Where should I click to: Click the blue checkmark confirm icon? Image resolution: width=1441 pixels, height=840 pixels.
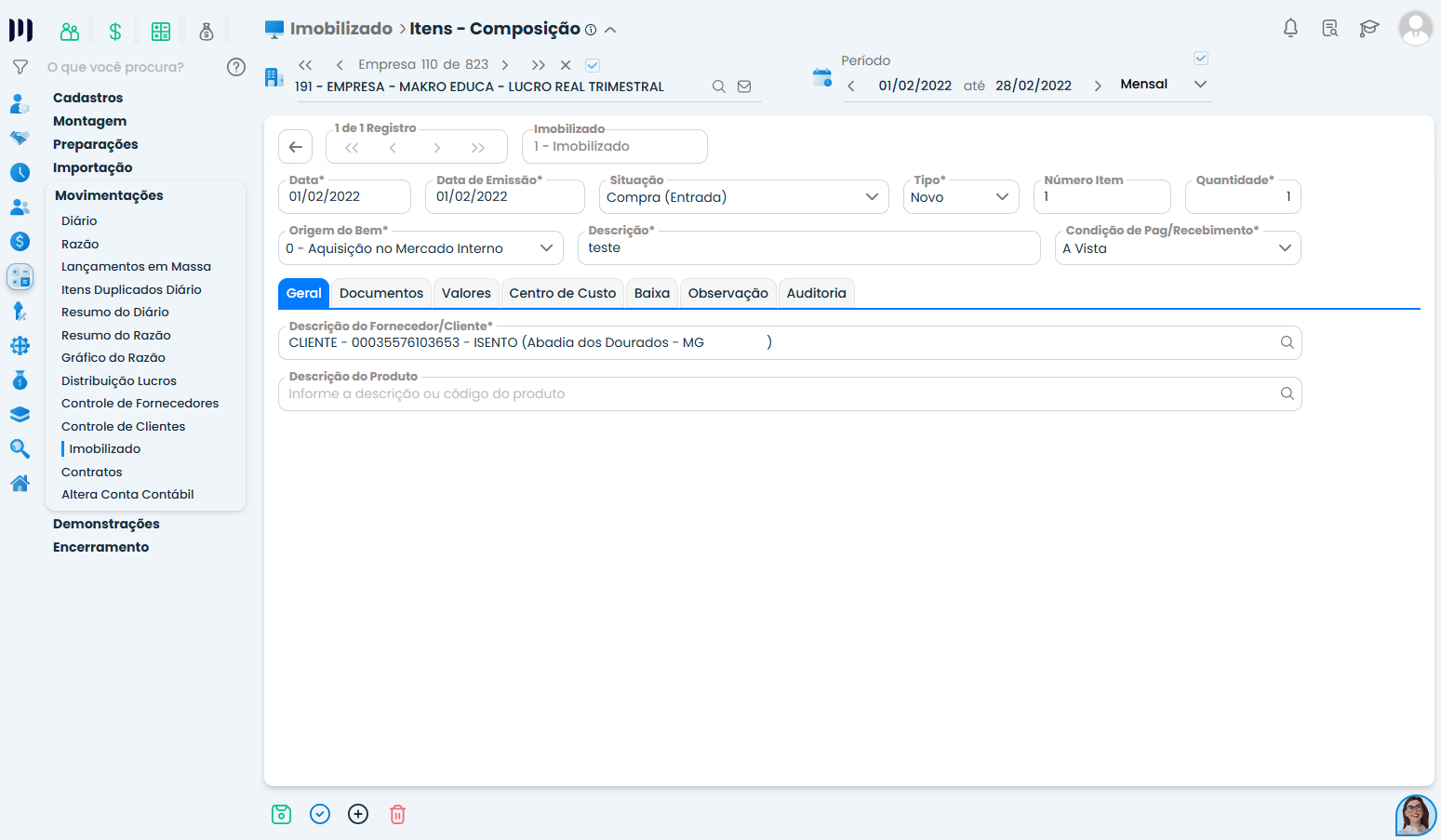[320, 814]
